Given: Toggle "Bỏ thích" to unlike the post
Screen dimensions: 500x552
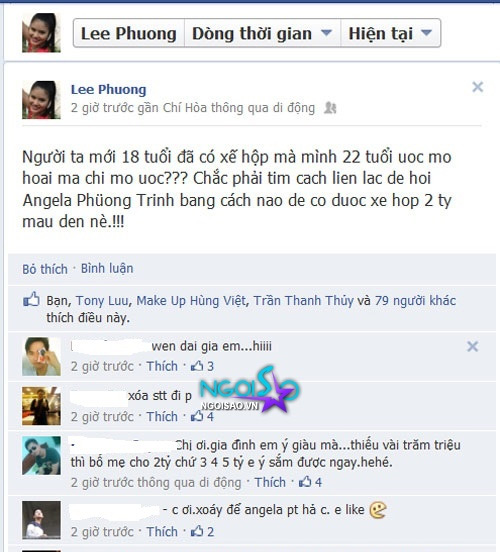Looking at the screenshot, I should (x=45, y=269).
